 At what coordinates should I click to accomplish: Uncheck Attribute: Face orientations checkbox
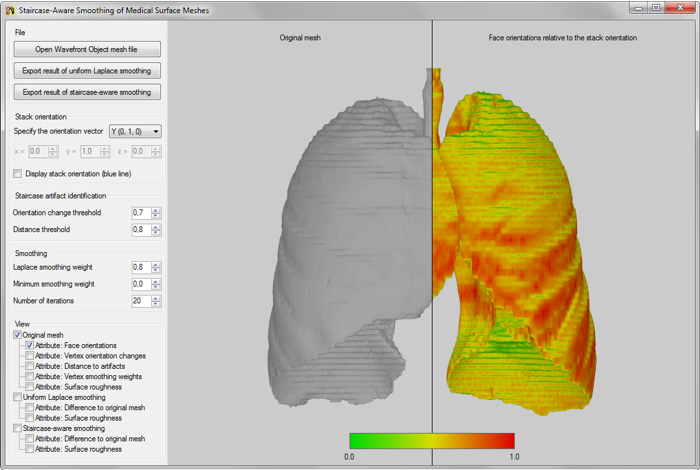point(29,345)
